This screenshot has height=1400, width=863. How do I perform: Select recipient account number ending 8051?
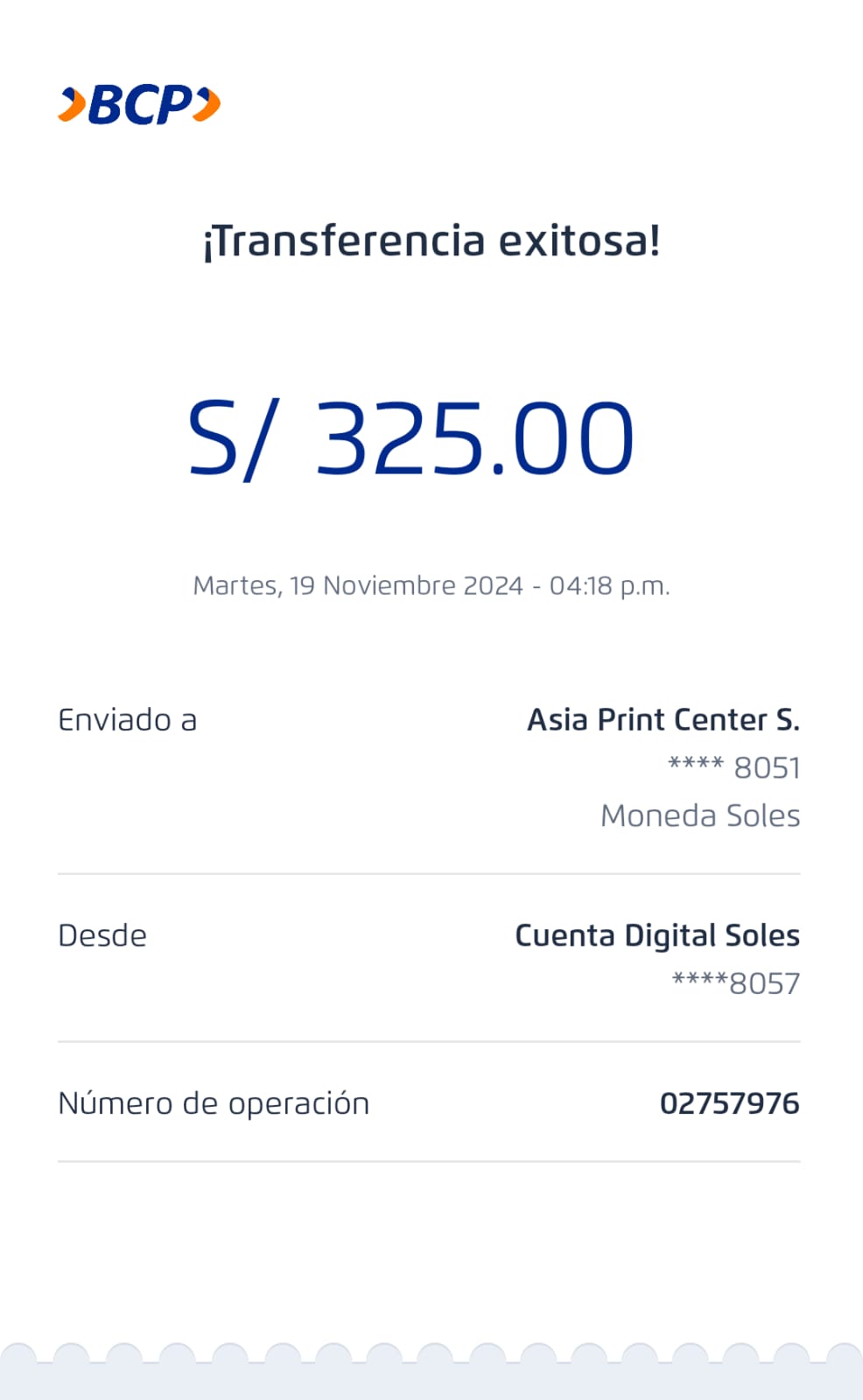tap(733, 767)
